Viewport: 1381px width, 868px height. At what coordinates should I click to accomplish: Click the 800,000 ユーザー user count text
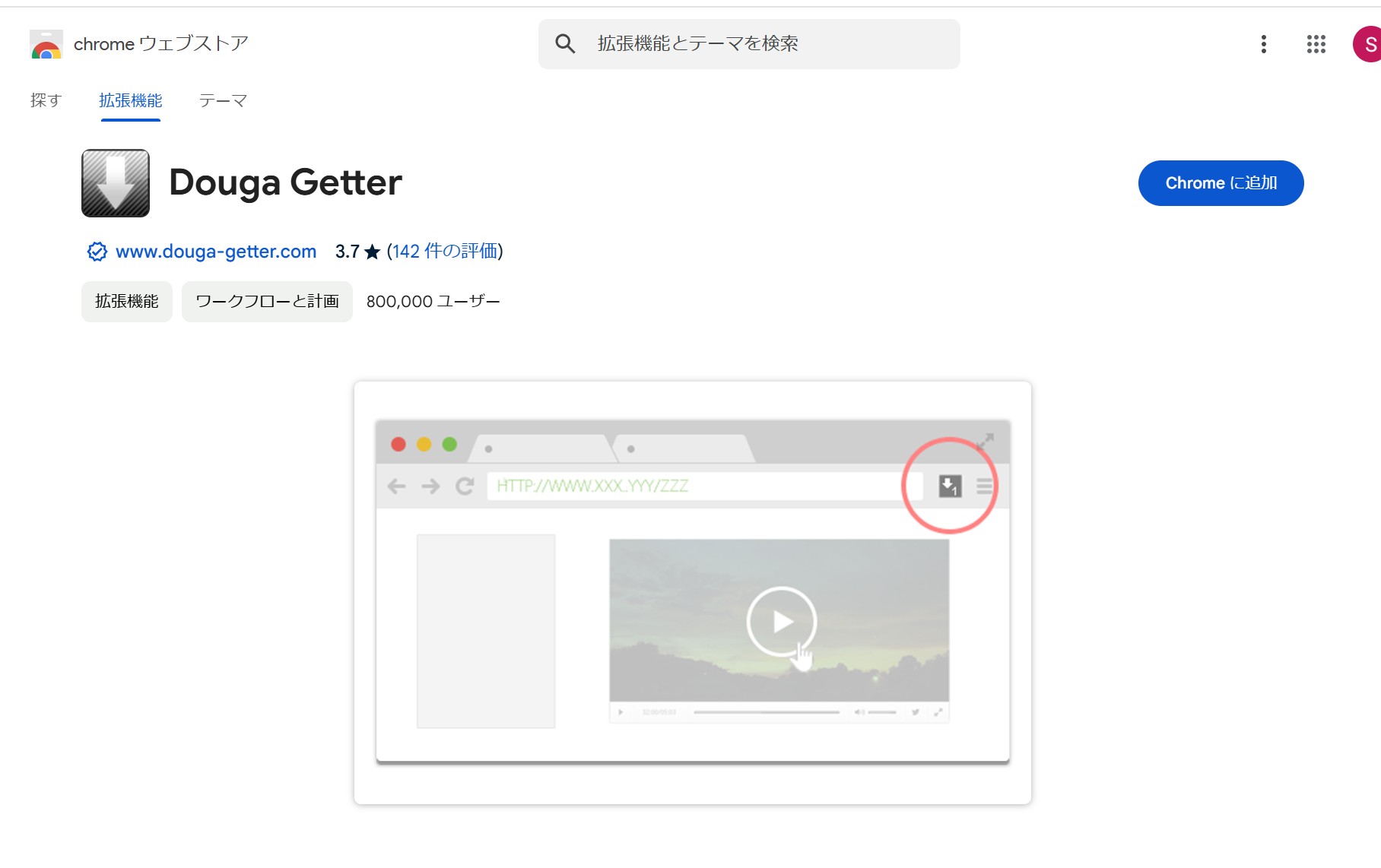click(433, 302)
